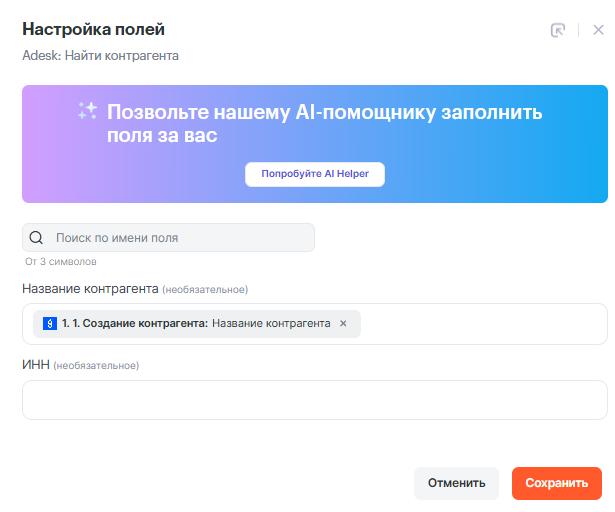615x512 pixels.
Task: Click the Название контрагента field label
Action: tap(90, 289)
